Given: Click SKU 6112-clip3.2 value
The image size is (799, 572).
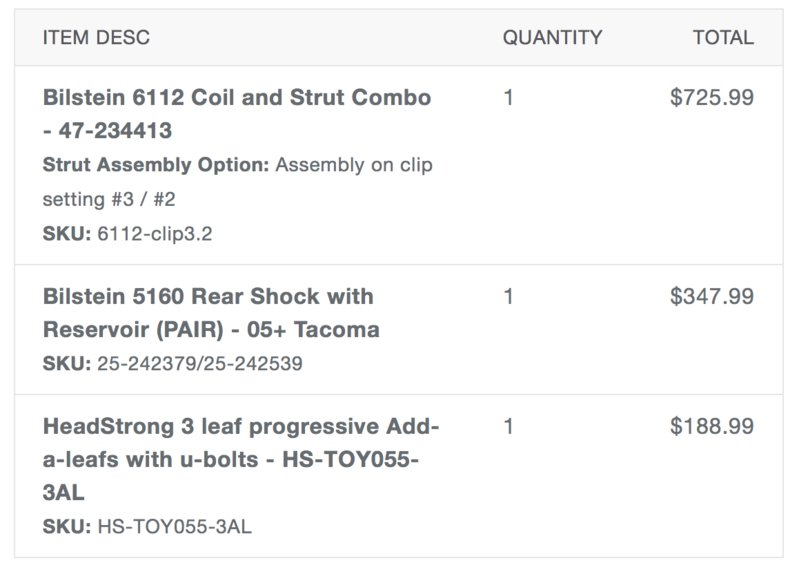Looking at the screenshot, I should pyautogui.click(x=155, y=234).
